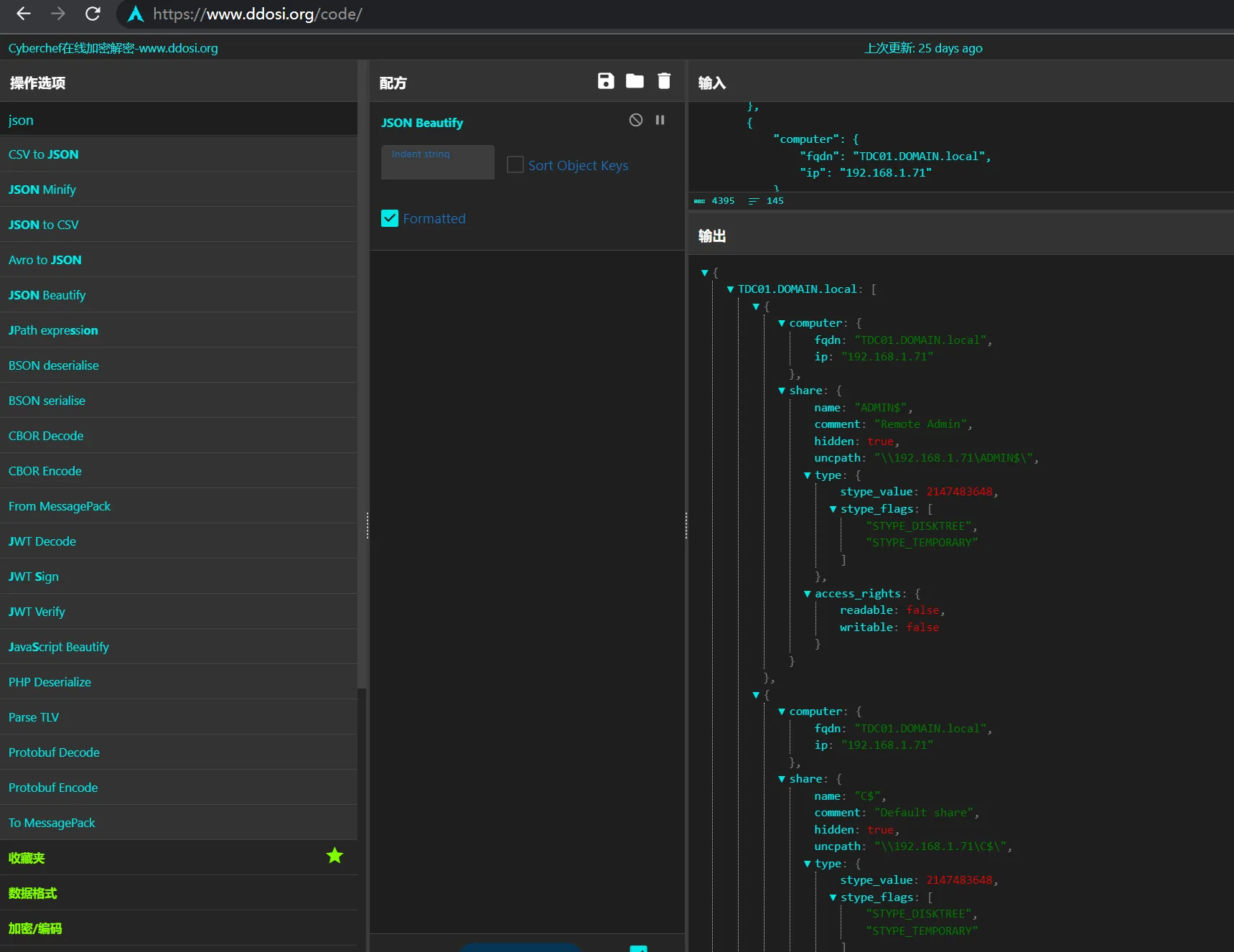This screenshot has width=1234, height=952.
Task: Collapse the root object in output
Action: tap(705, 273)
